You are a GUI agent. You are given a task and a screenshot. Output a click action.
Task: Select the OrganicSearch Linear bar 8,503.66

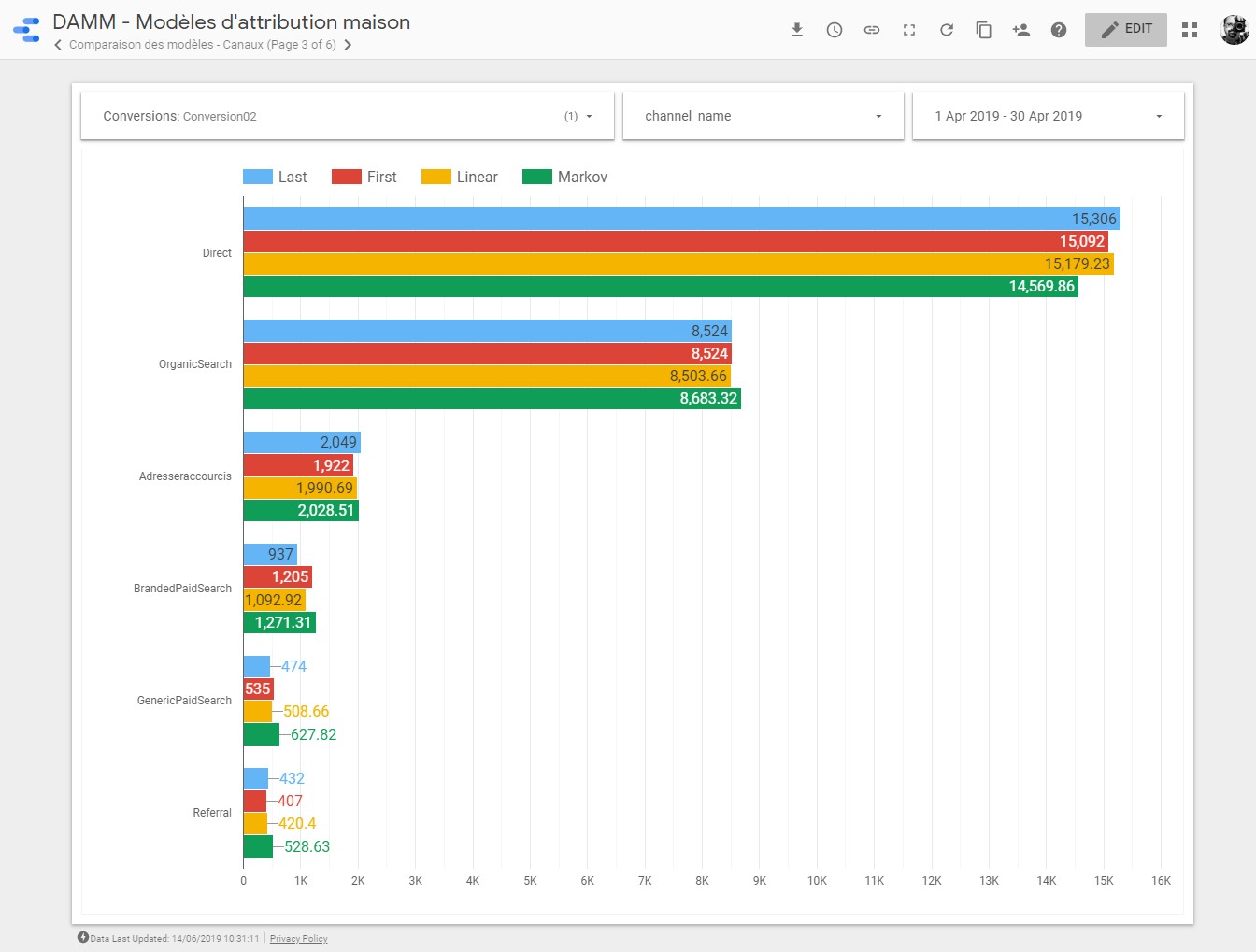pos(487,376)
